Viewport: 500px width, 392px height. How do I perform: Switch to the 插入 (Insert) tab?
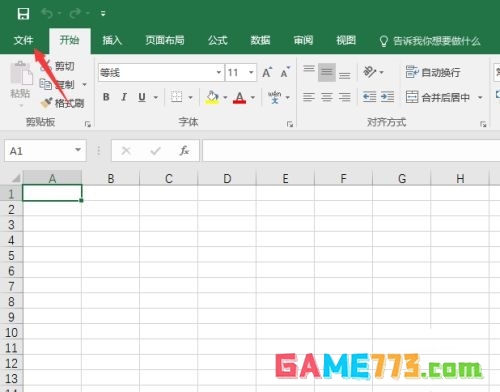coord(112,41)
